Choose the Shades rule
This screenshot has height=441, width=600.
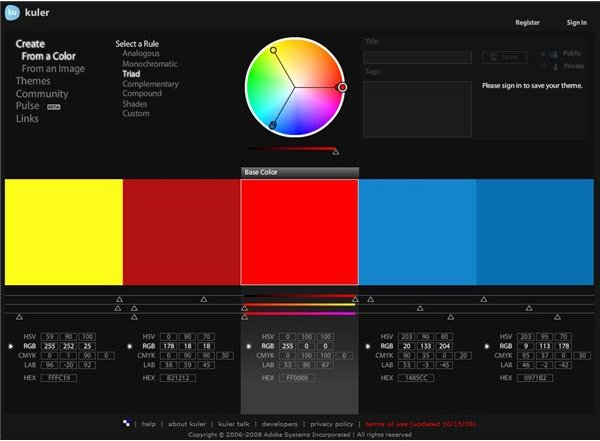135,104
